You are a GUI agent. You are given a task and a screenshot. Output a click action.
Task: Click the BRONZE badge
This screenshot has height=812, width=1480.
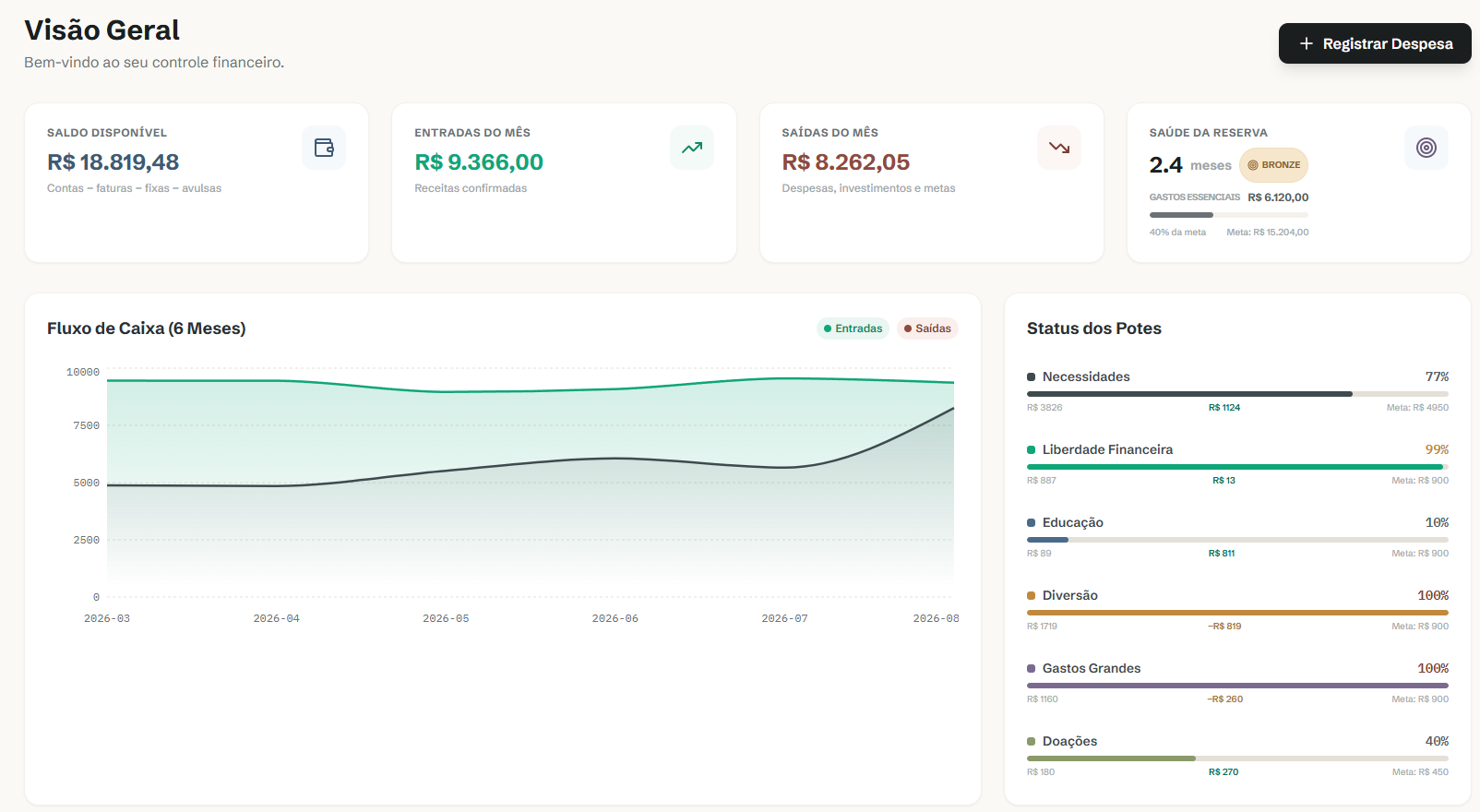click(x=1273, y=165)
